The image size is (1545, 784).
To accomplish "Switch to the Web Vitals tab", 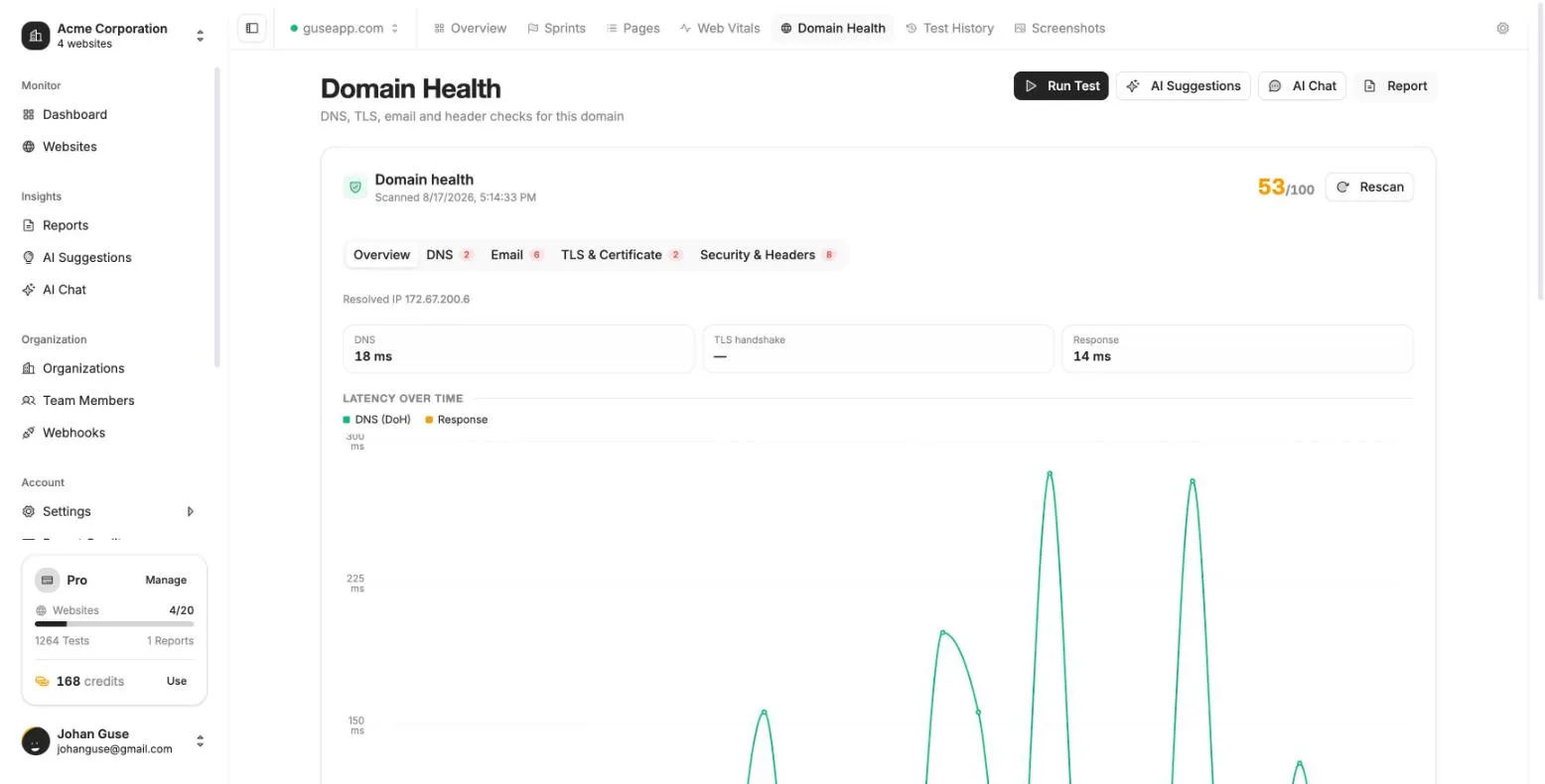I will (x=720, y=28).
